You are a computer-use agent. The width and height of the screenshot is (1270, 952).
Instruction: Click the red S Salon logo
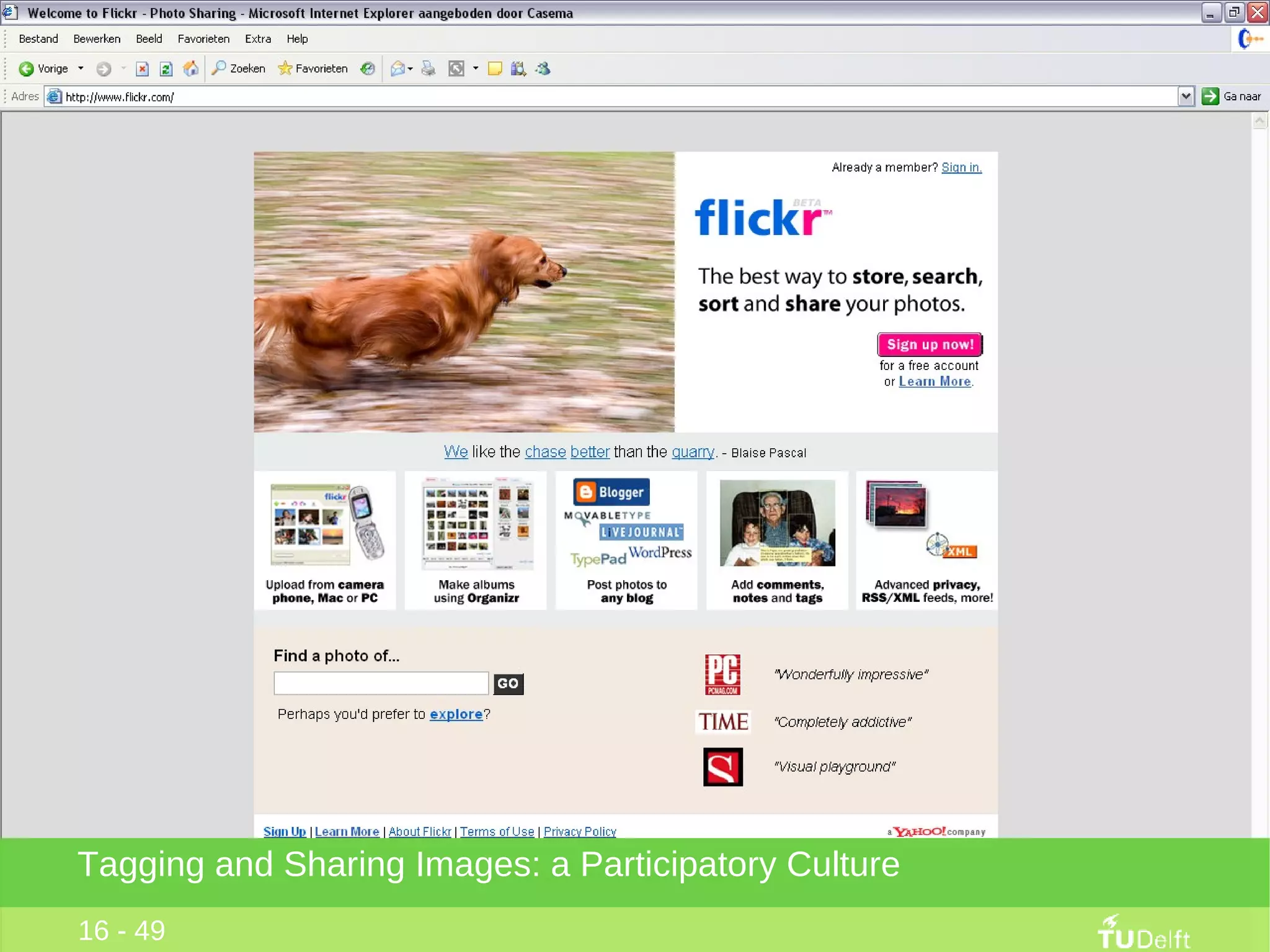click(723, 767)
